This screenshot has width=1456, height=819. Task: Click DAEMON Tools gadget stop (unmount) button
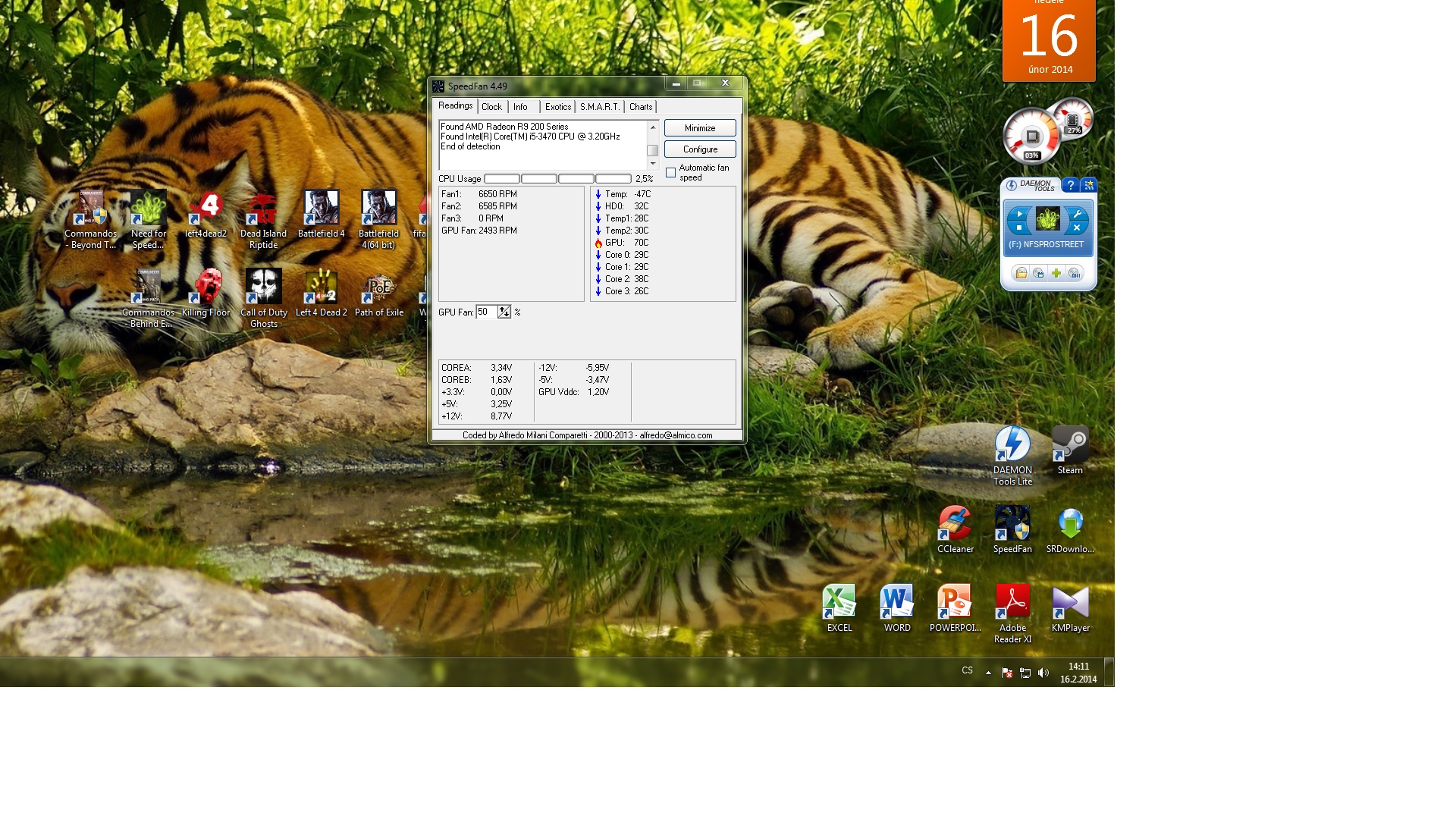1018,227
